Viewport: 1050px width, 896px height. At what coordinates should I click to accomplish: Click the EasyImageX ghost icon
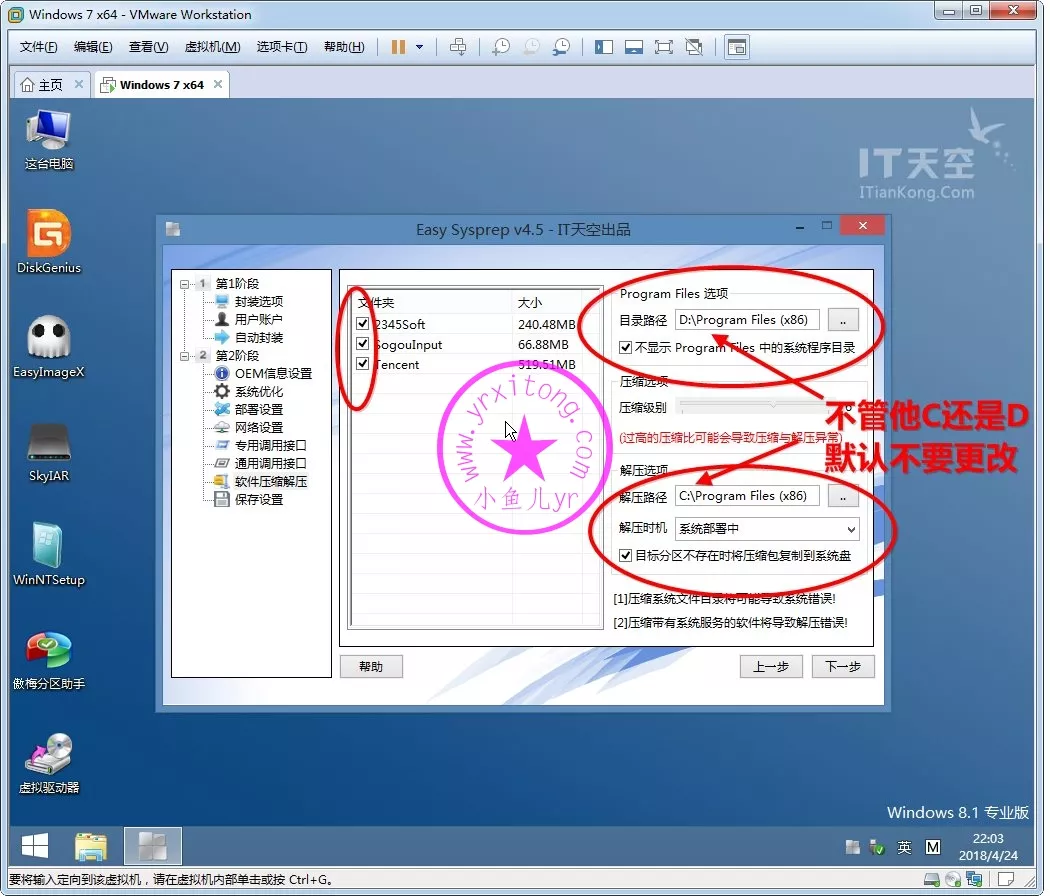[48, 341]
